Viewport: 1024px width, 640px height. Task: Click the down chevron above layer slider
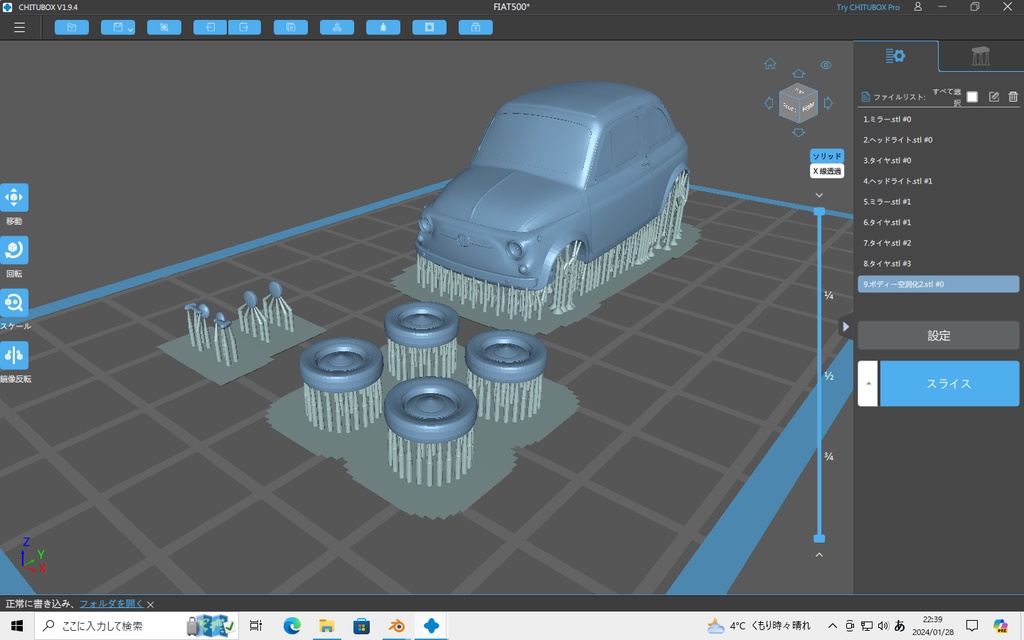click(819, 195)
